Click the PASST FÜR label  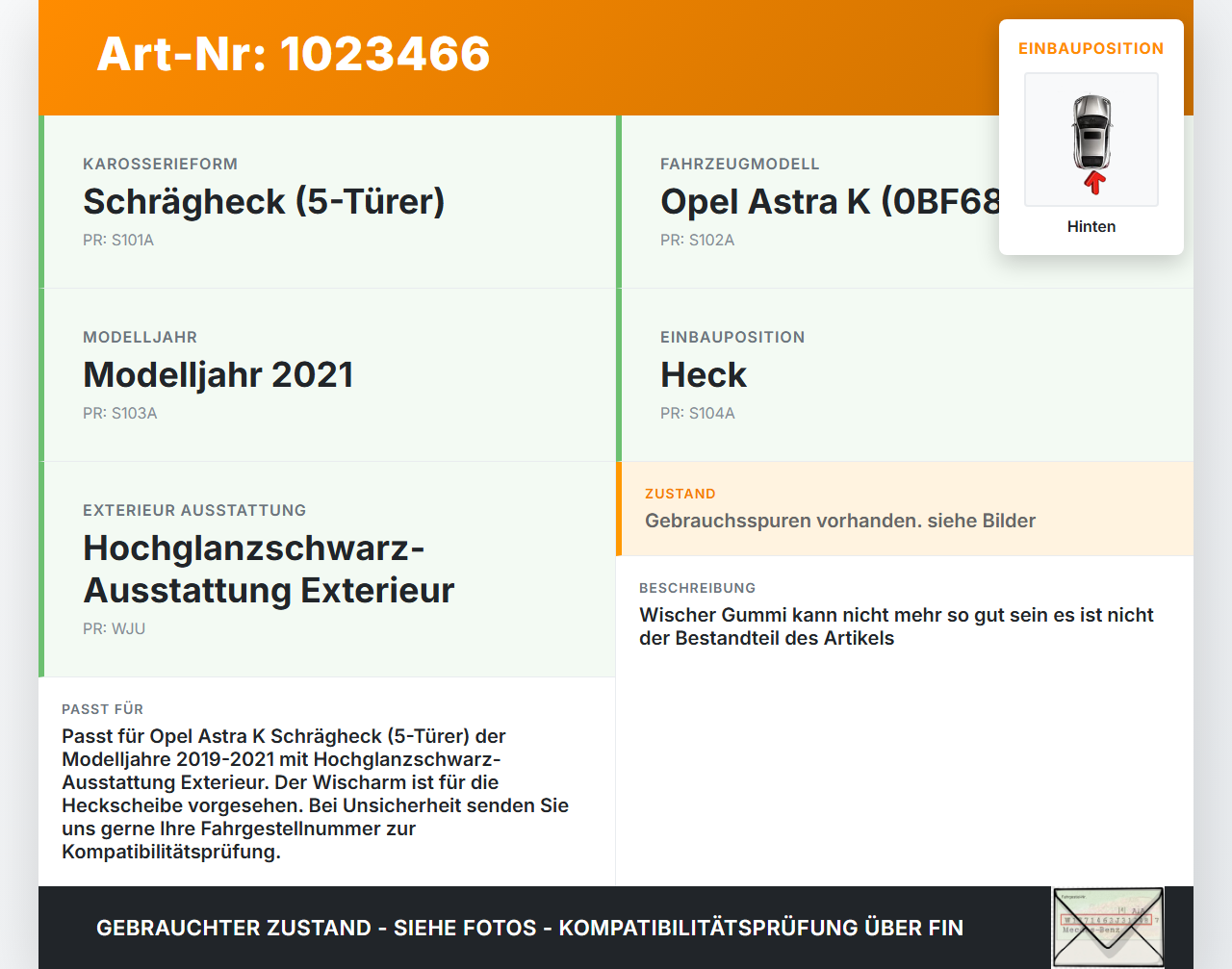pyautogui.click(x=102, y=709)
